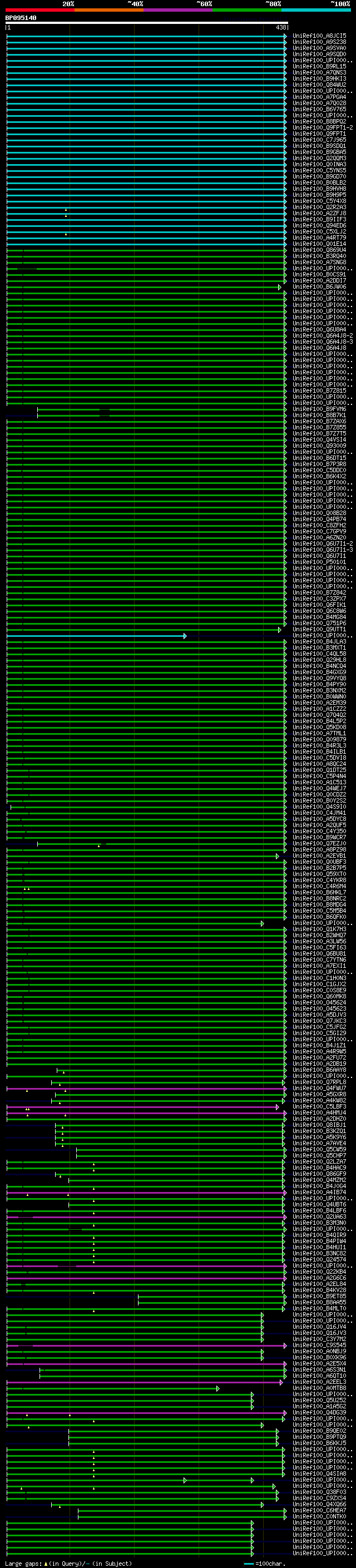
Task: Click UniRef100_C5YNS5 hit label
Action: 319,170
